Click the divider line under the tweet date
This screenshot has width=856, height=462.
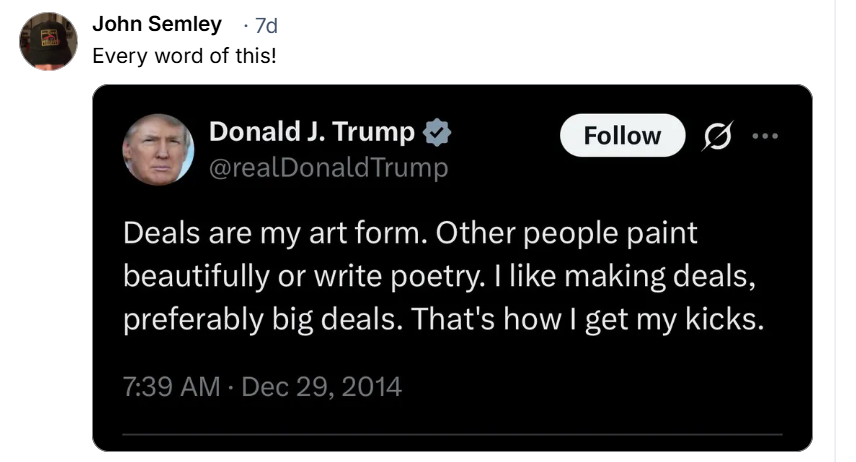(x=452, y=434)
